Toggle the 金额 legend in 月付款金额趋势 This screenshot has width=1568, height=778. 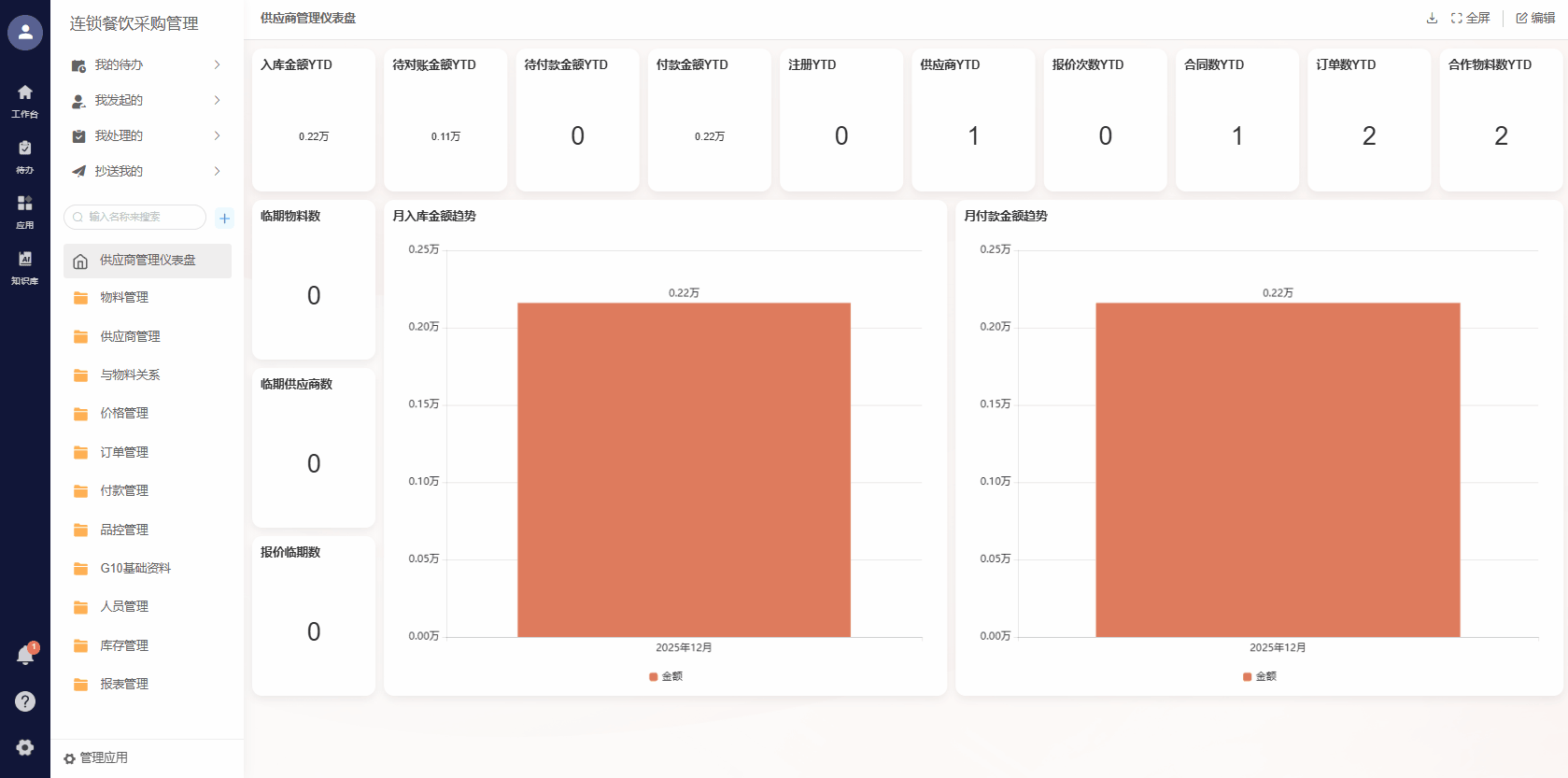pos(1259,676)
